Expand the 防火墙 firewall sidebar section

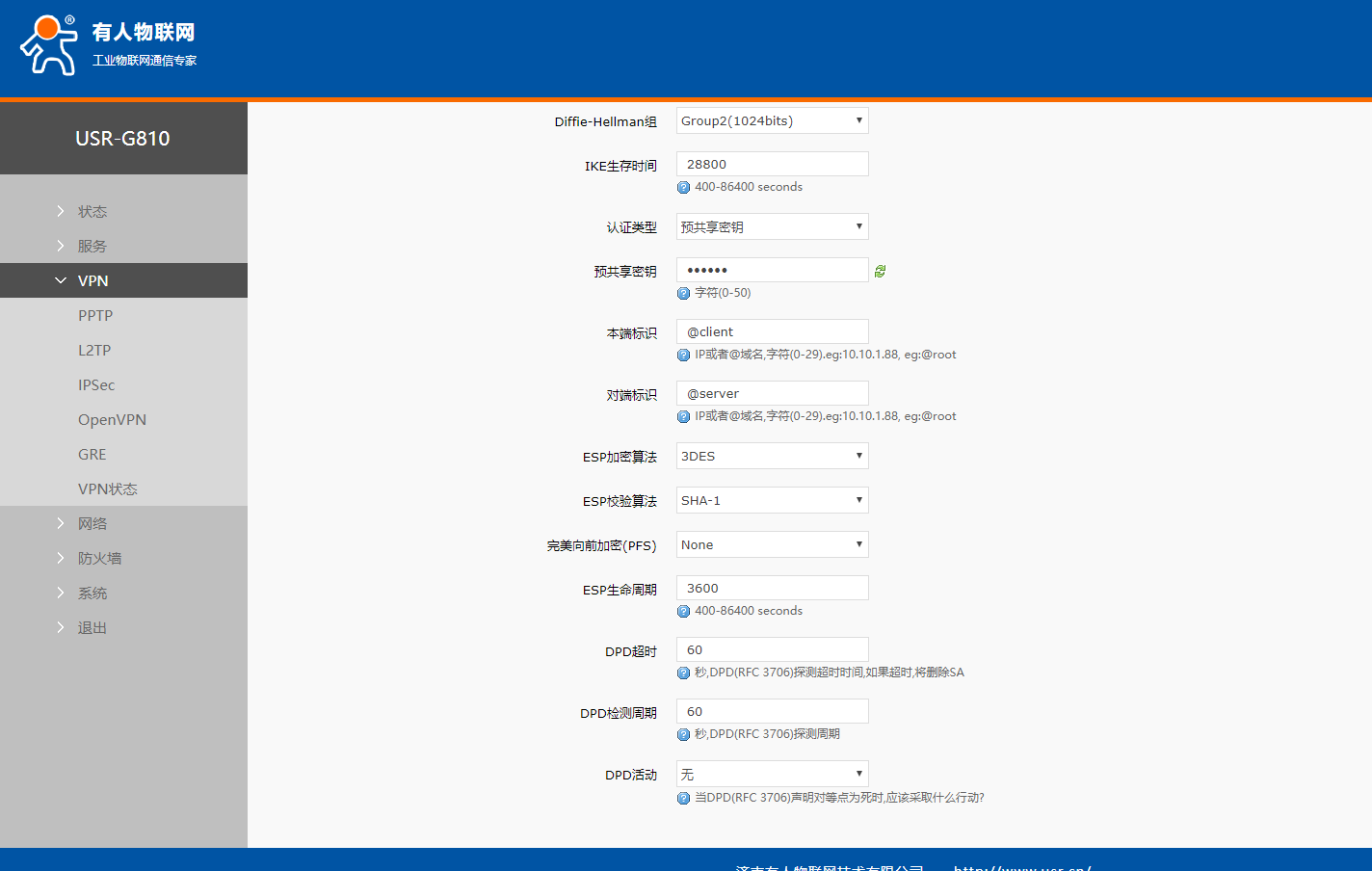(99, 558)
